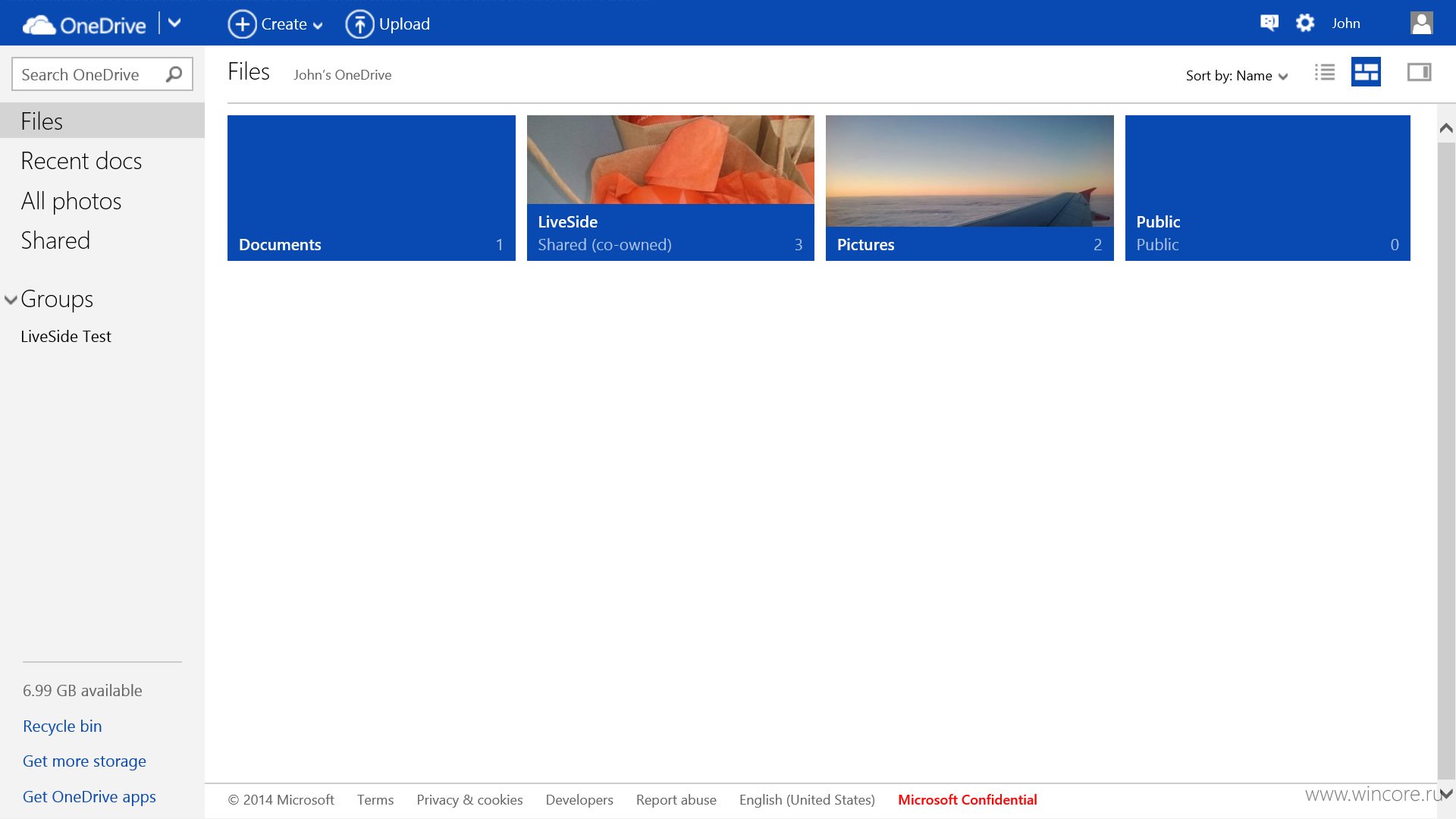
Task: Click the OneDrive settings gear icon
Action: coord(1306,23)
